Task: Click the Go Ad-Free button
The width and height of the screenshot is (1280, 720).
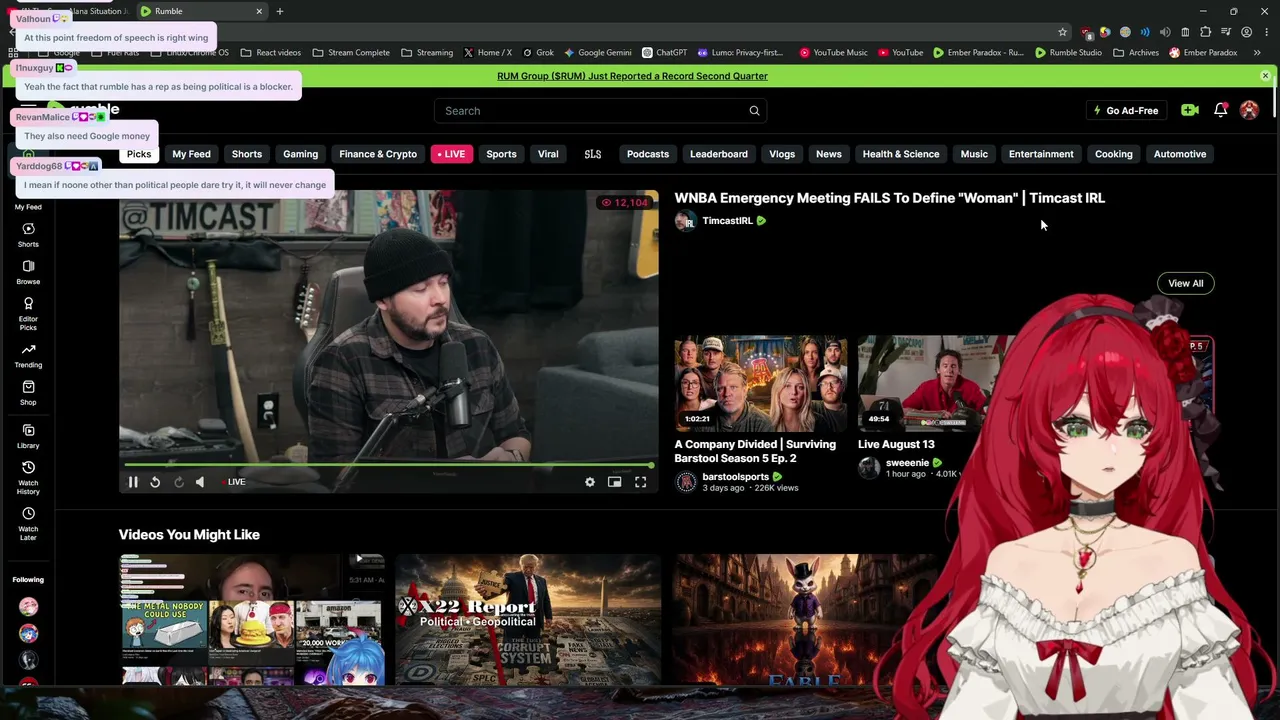Action: point(1125,111)
